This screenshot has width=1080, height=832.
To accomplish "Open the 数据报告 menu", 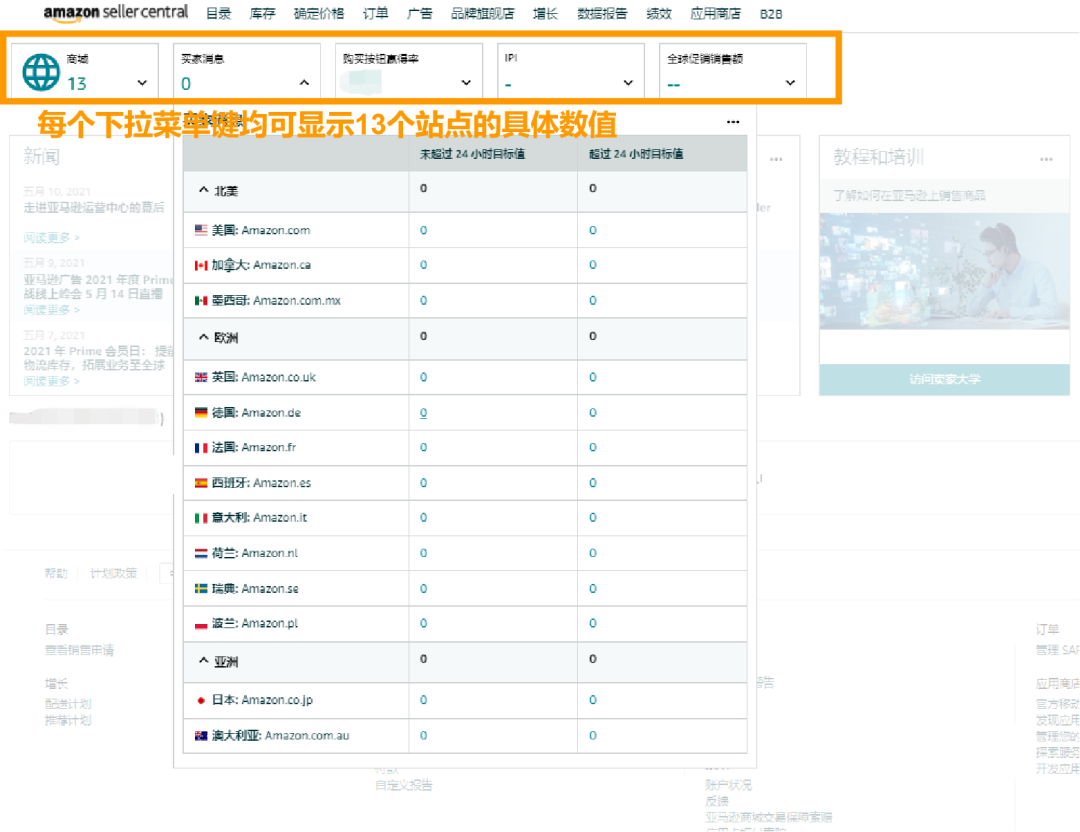I will click(602, 14).
